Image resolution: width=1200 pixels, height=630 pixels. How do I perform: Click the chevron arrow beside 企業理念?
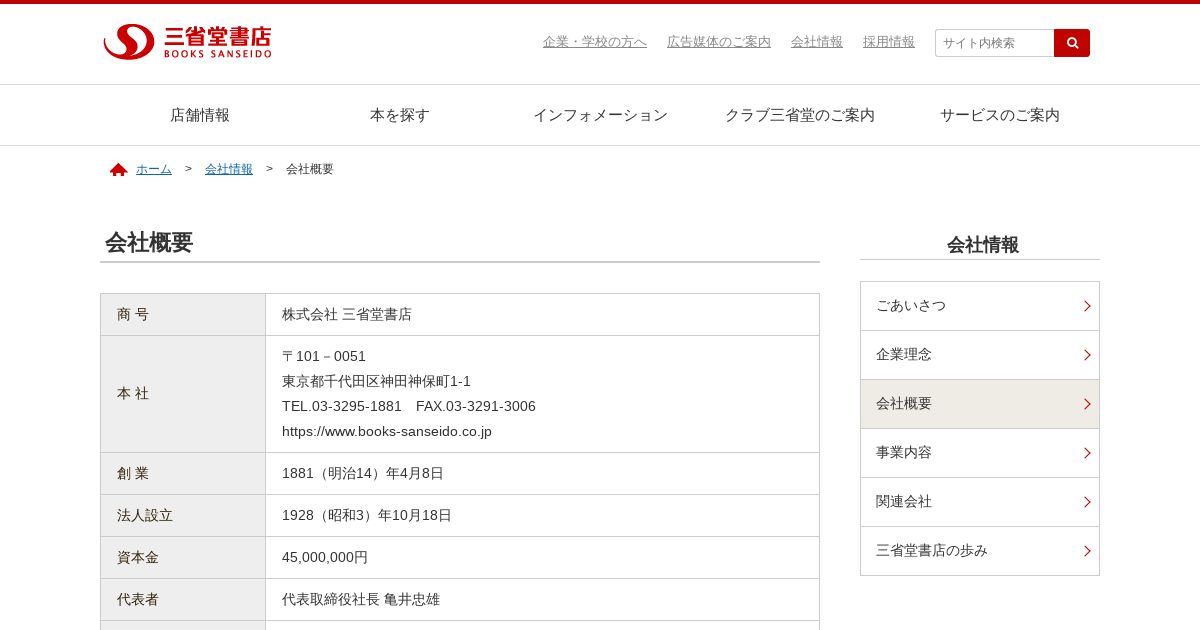pos(1087,355)
